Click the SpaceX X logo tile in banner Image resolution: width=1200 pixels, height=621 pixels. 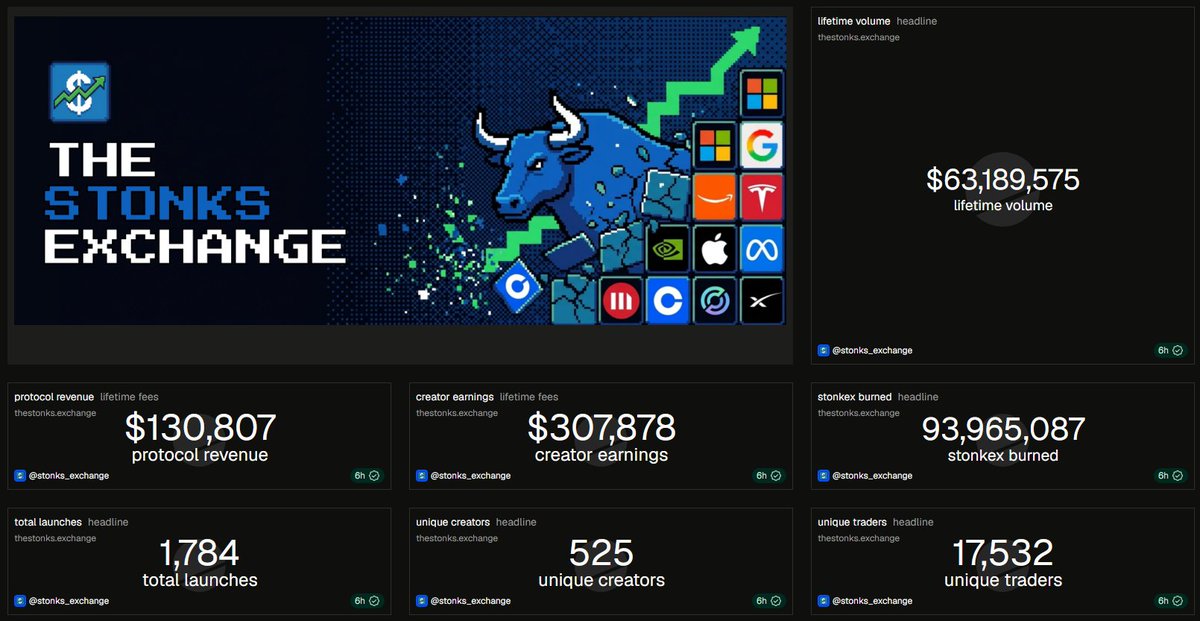point(762,301)
